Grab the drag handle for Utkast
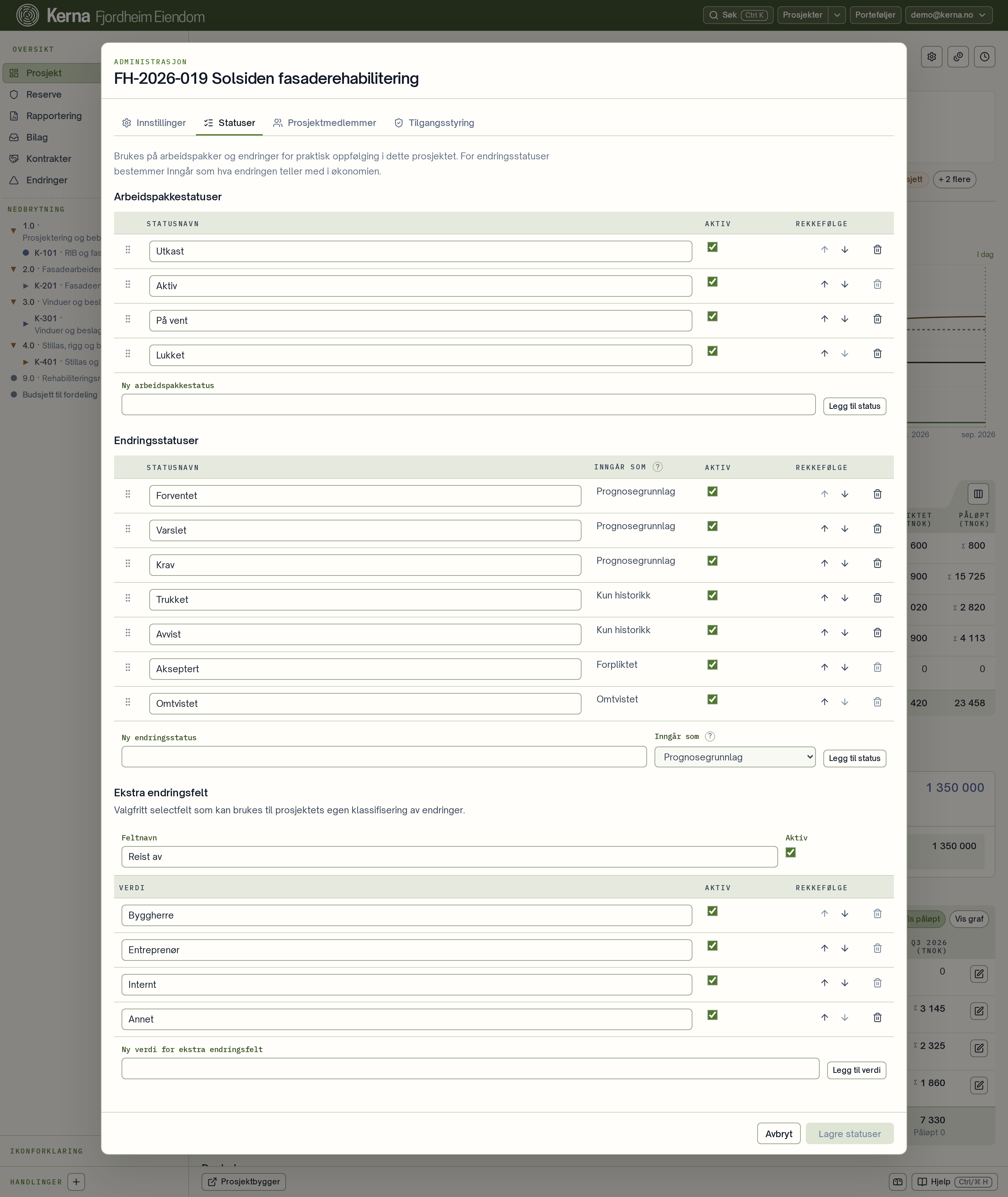This screenshot has height=1197, width=1008. pyautogui.click(x=128, y=250)
